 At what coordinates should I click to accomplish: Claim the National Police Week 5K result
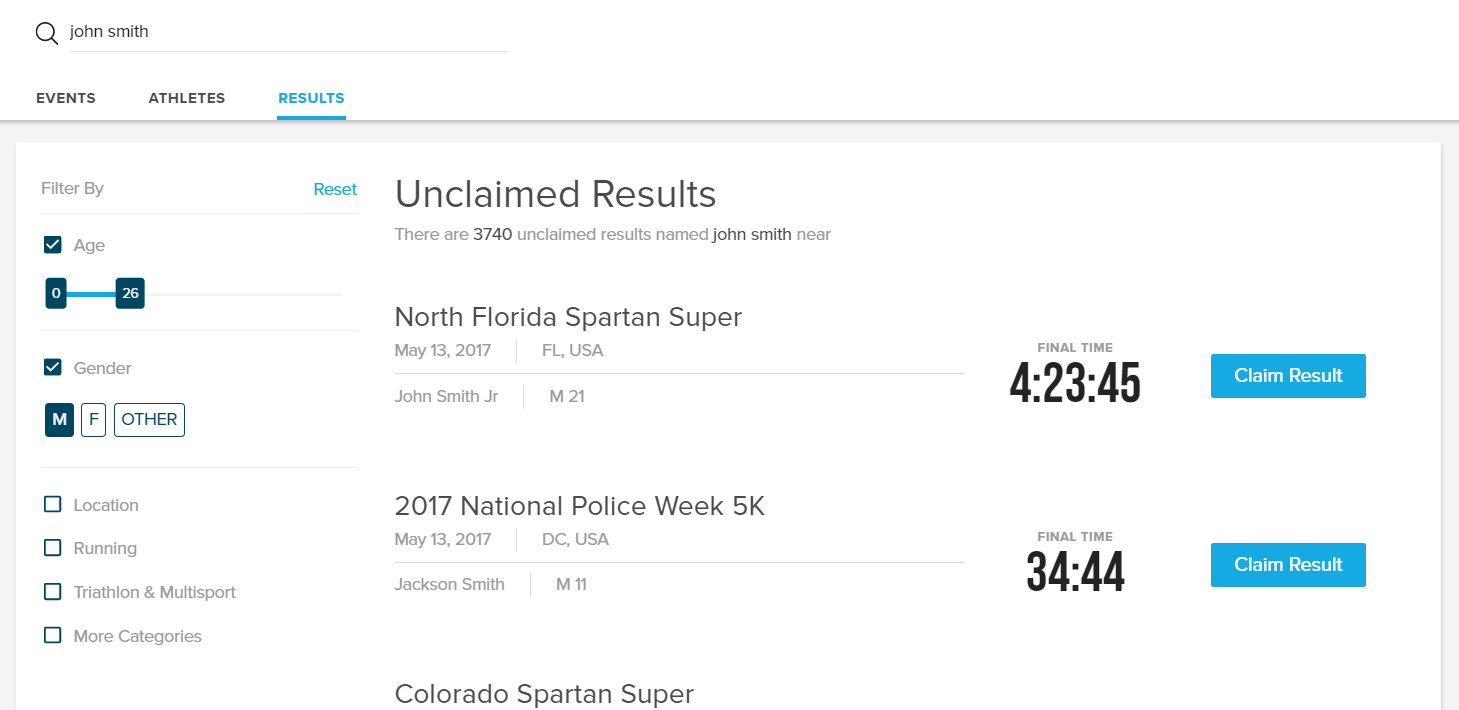tap(1288, 565)
